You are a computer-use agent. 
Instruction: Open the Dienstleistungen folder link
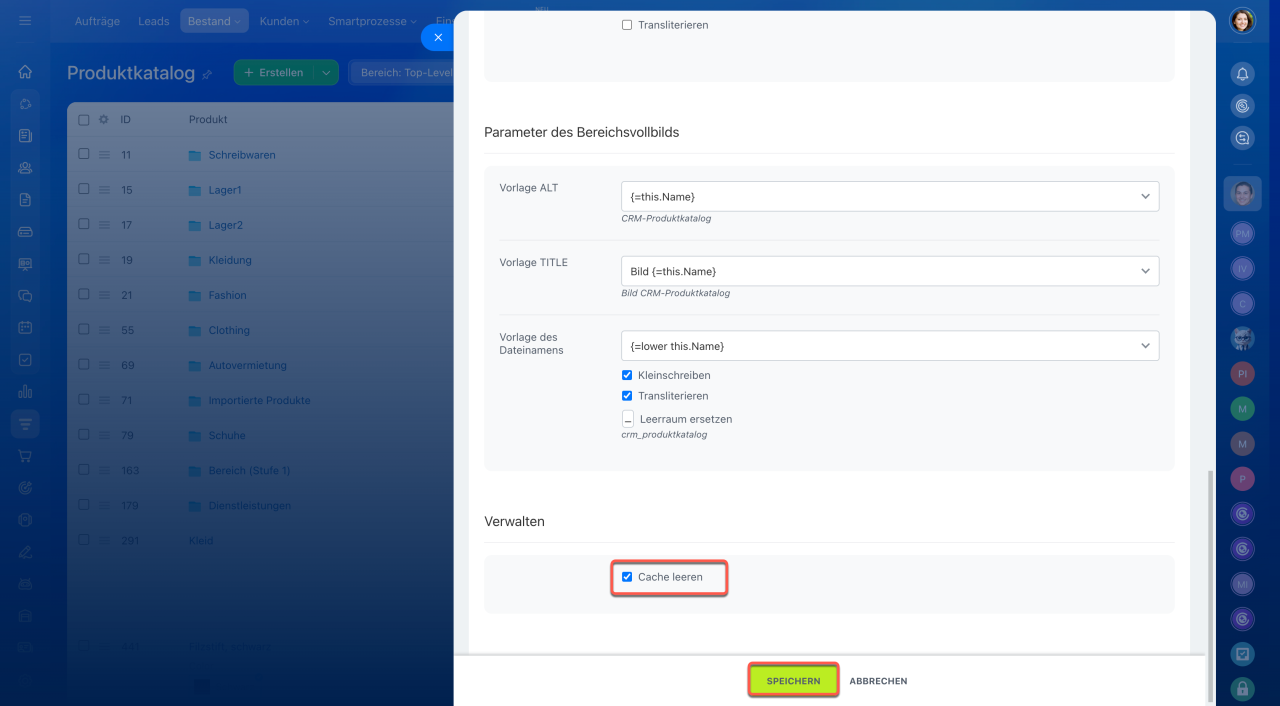249,505
